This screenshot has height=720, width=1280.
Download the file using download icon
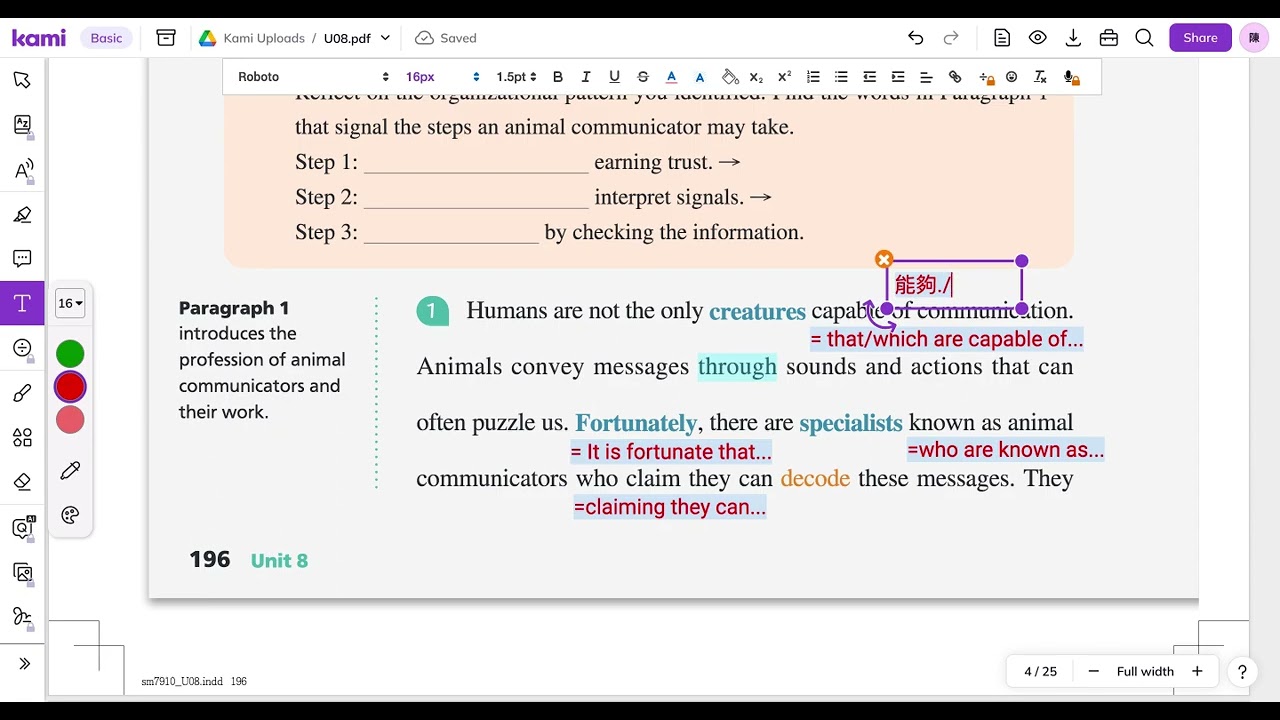pos(1073,38)
